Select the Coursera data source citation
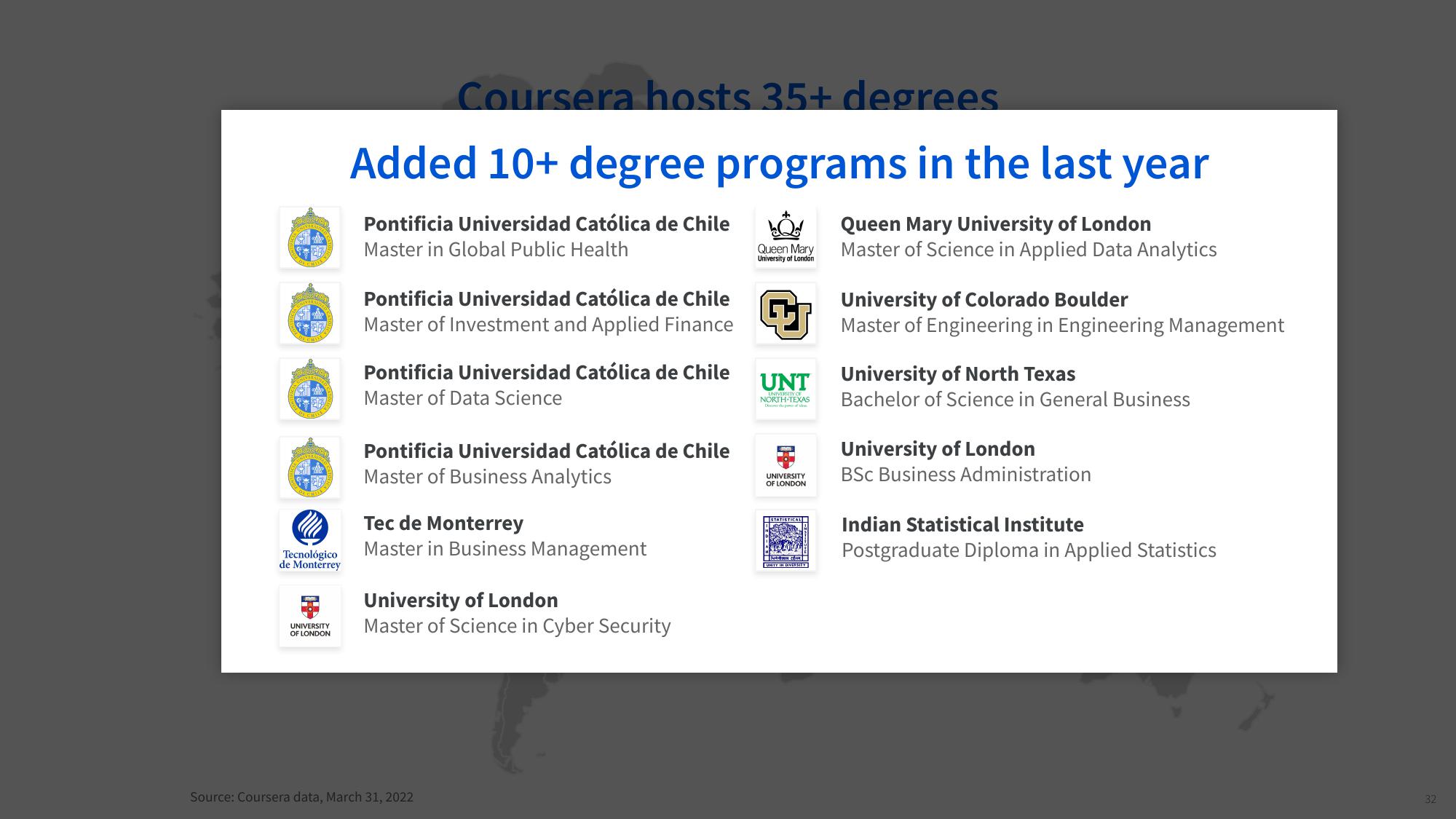 pos(304,796)
